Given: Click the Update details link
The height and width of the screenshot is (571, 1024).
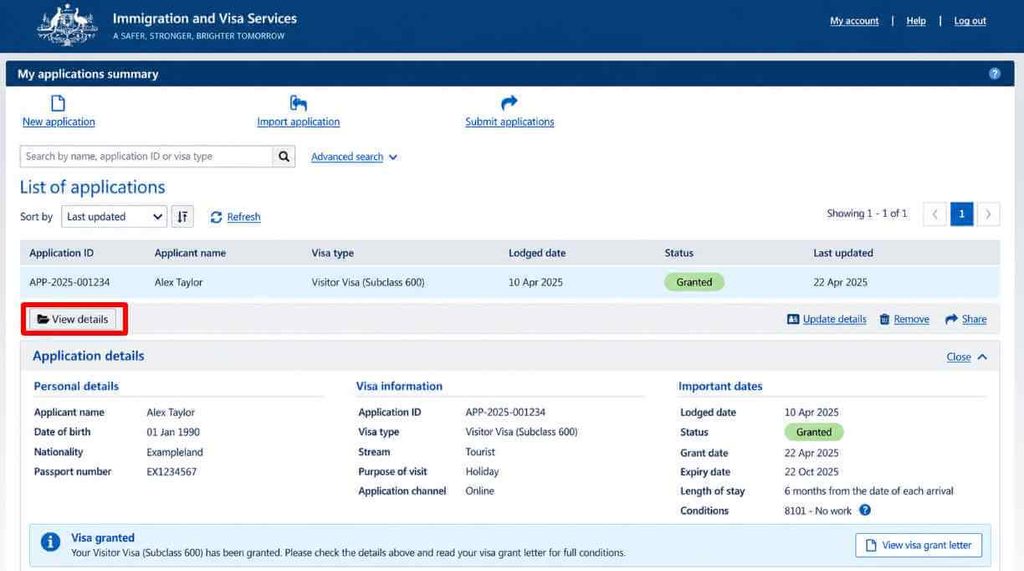Looking at the screenshot, I should tap(834, 319).
